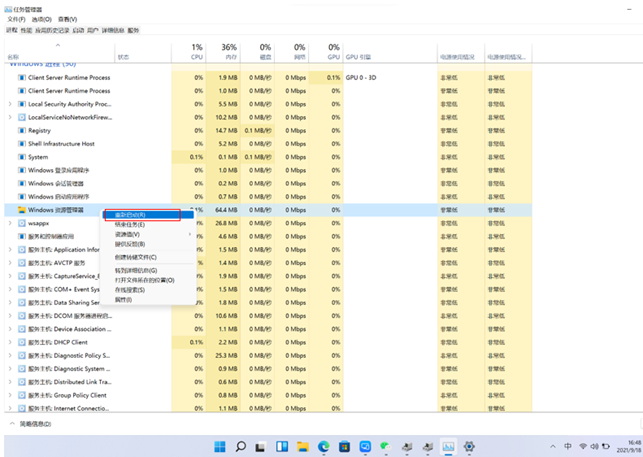
Task: Click the wsappx gear icon
Action: pos(21,223)
